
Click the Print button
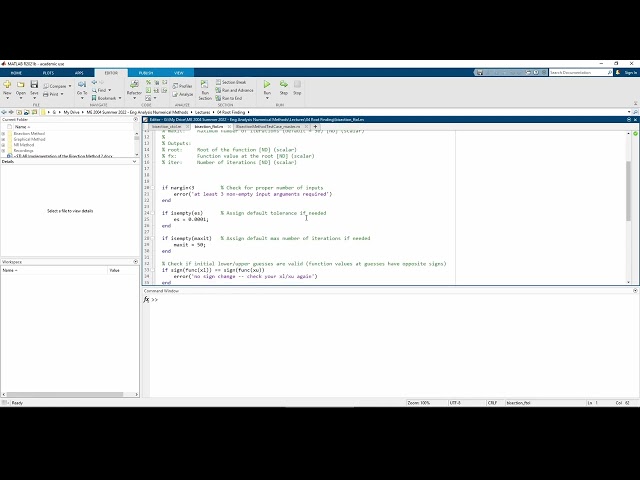[x=51, y=94]
